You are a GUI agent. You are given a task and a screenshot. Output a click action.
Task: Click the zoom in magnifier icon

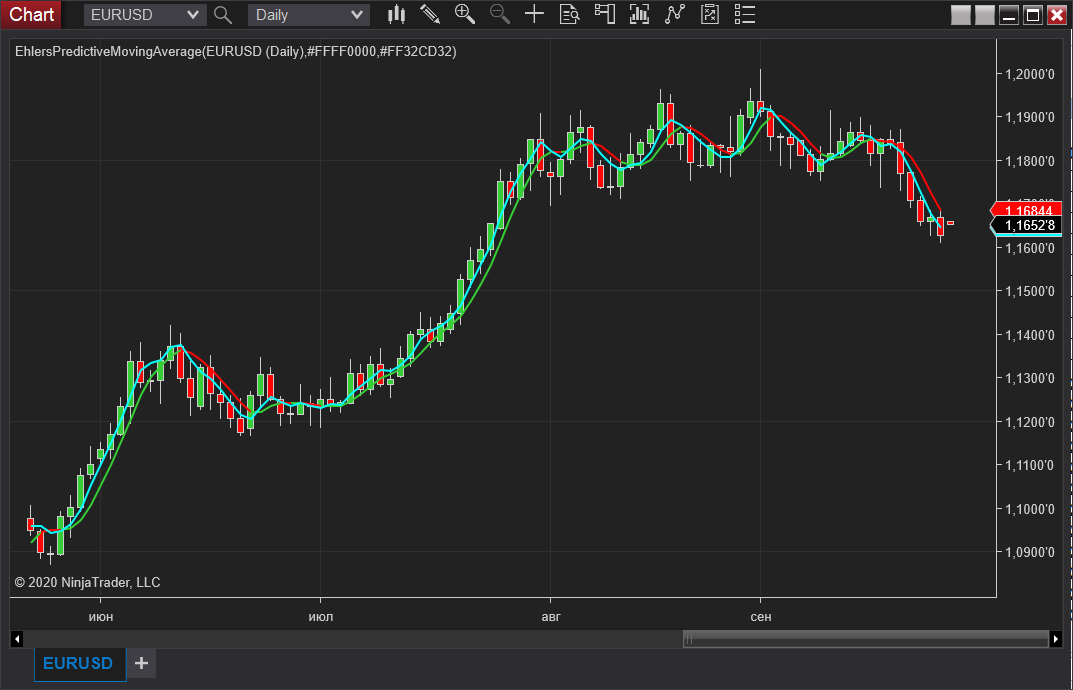462,14
